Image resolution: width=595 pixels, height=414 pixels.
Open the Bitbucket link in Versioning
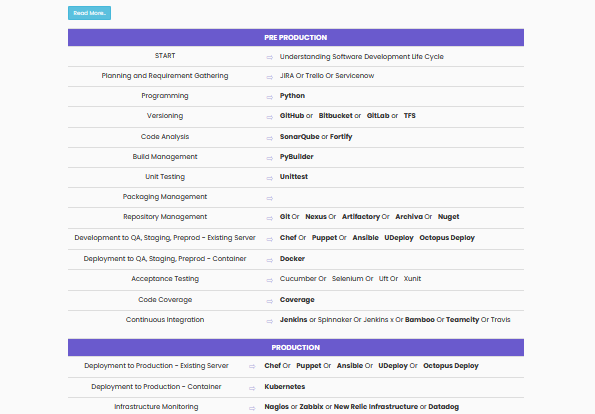(335, 116)
